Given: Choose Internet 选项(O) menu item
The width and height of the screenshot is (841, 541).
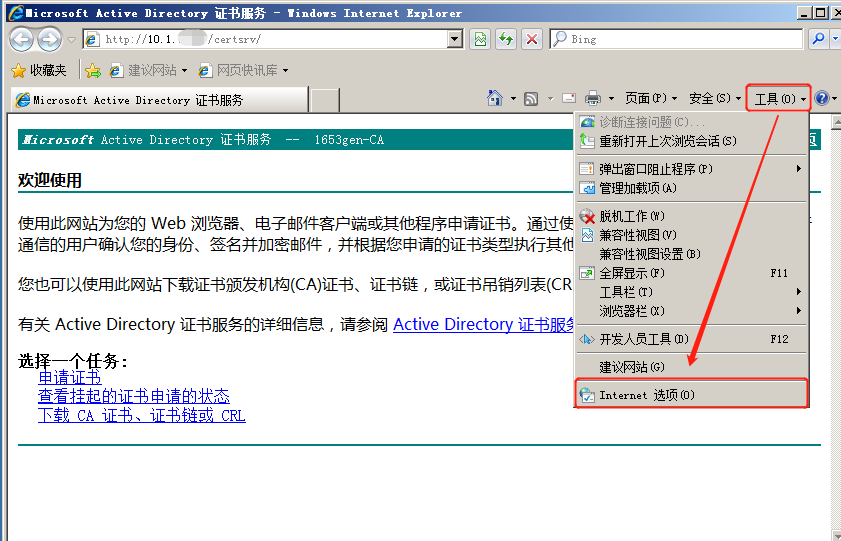Looking at the screenshot, I should [691, 395].
